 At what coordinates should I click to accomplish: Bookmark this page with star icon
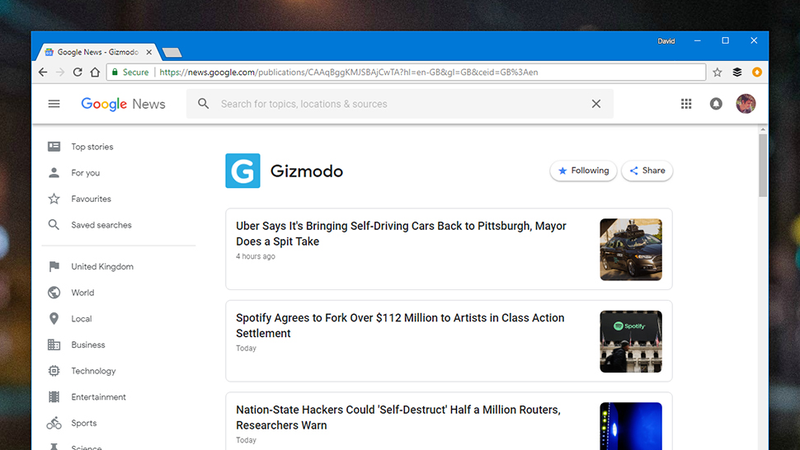(x=717, y=72)
